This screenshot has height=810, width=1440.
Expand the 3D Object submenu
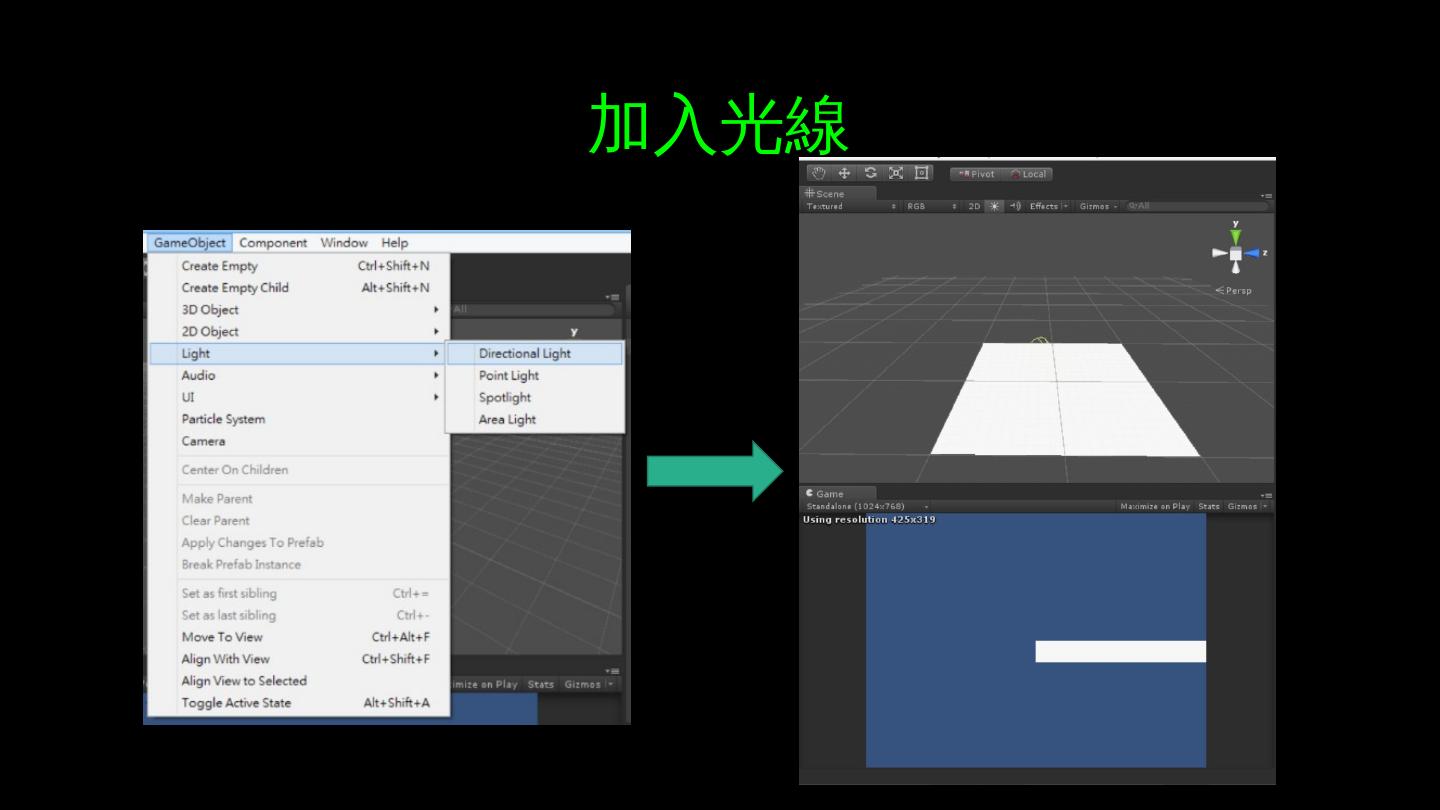coord(299,310)
